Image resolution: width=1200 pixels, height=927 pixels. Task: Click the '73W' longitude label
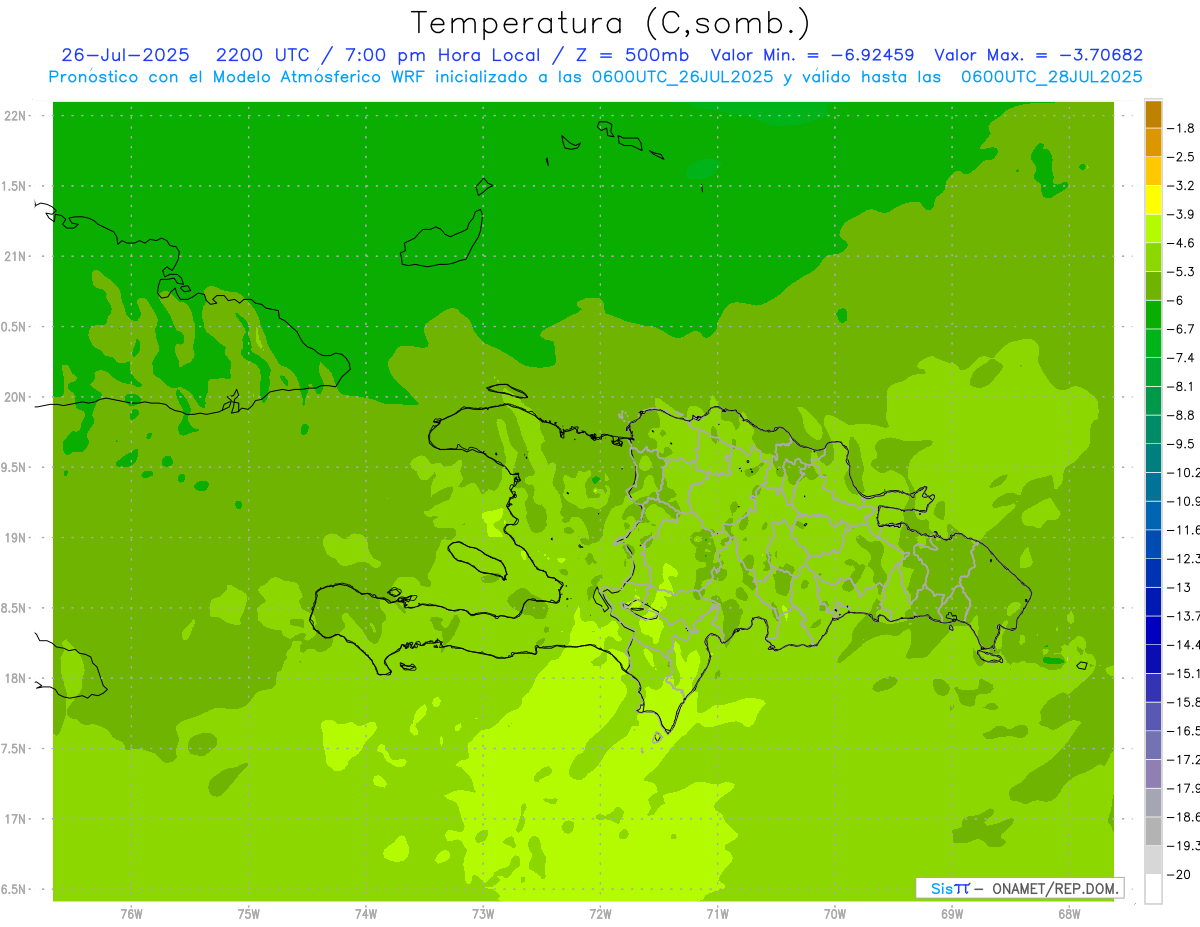(483, 914)
